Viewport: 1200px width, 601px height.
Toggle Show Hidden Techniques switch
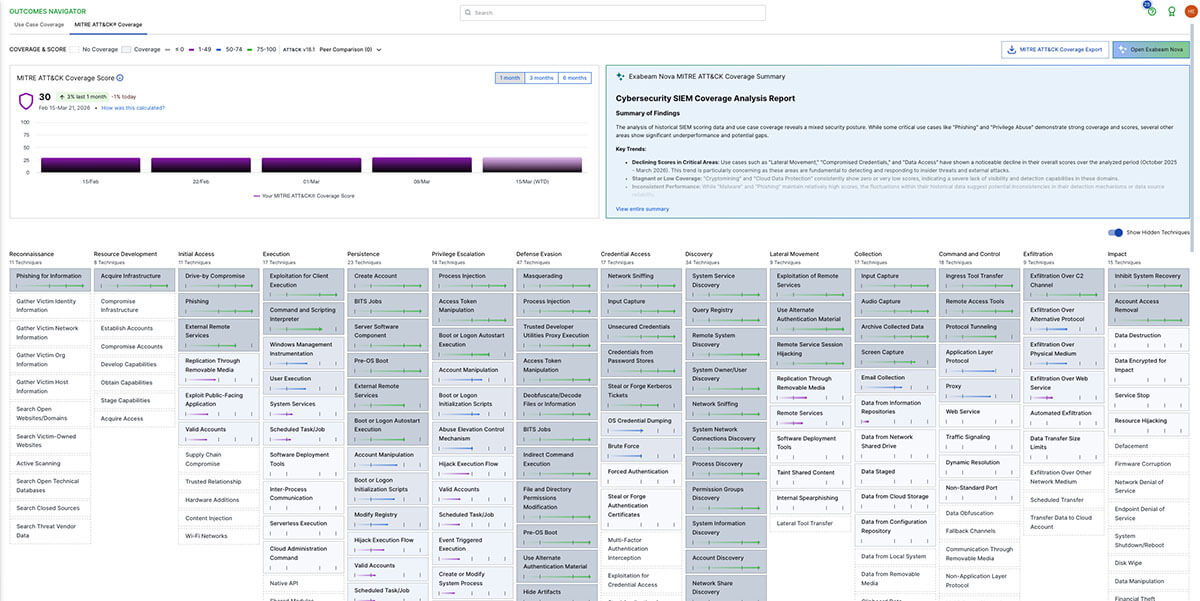[1115, 232]
